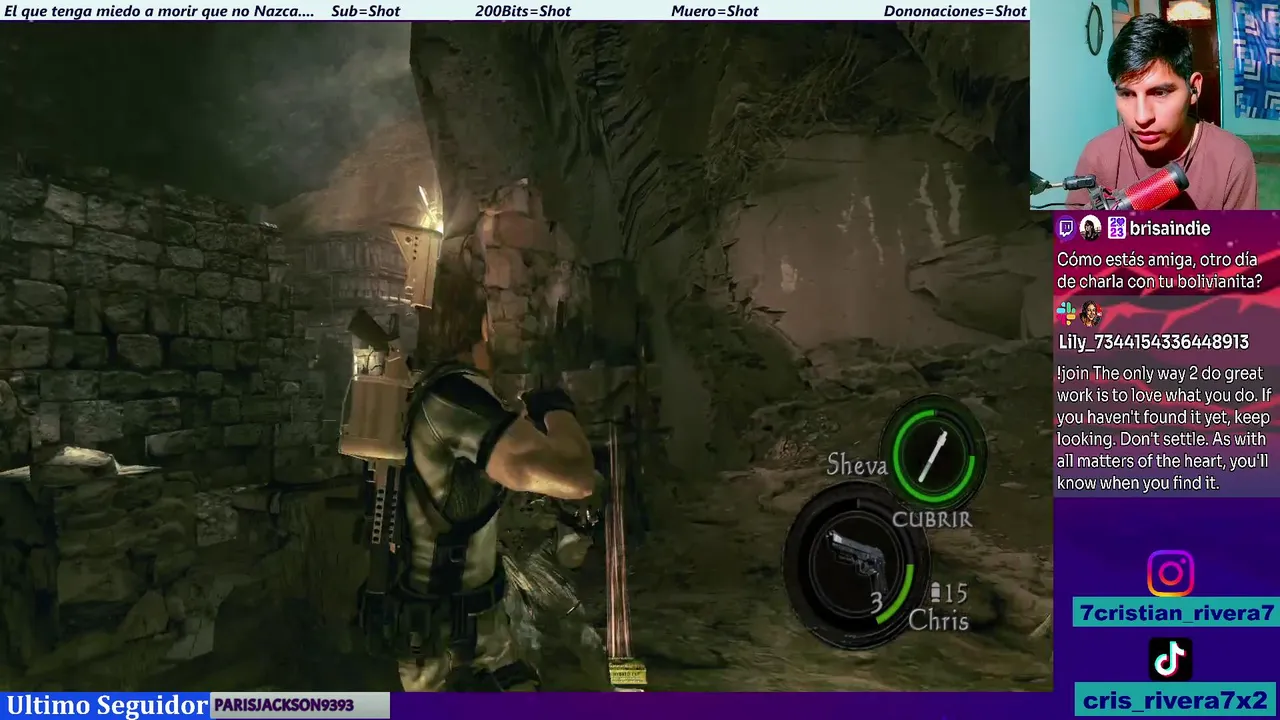Click brisaindie's avatar badge in chat
Image resolution: width=1280 pixels, height=720 pixels.
pos(1091,229)
